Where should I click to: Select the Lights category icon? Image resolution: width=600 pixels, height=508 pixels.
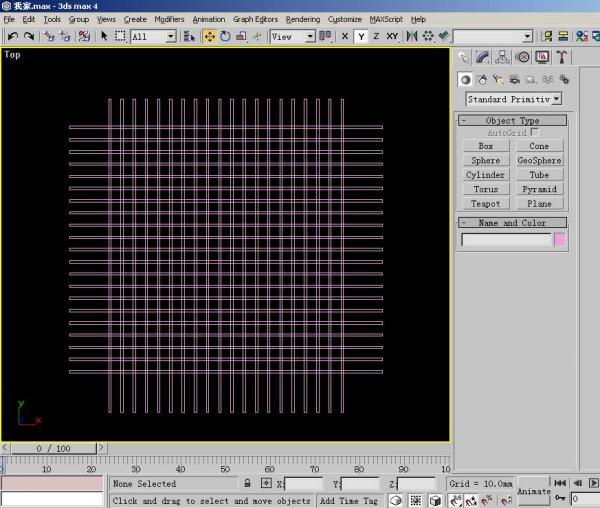point(498,80)
